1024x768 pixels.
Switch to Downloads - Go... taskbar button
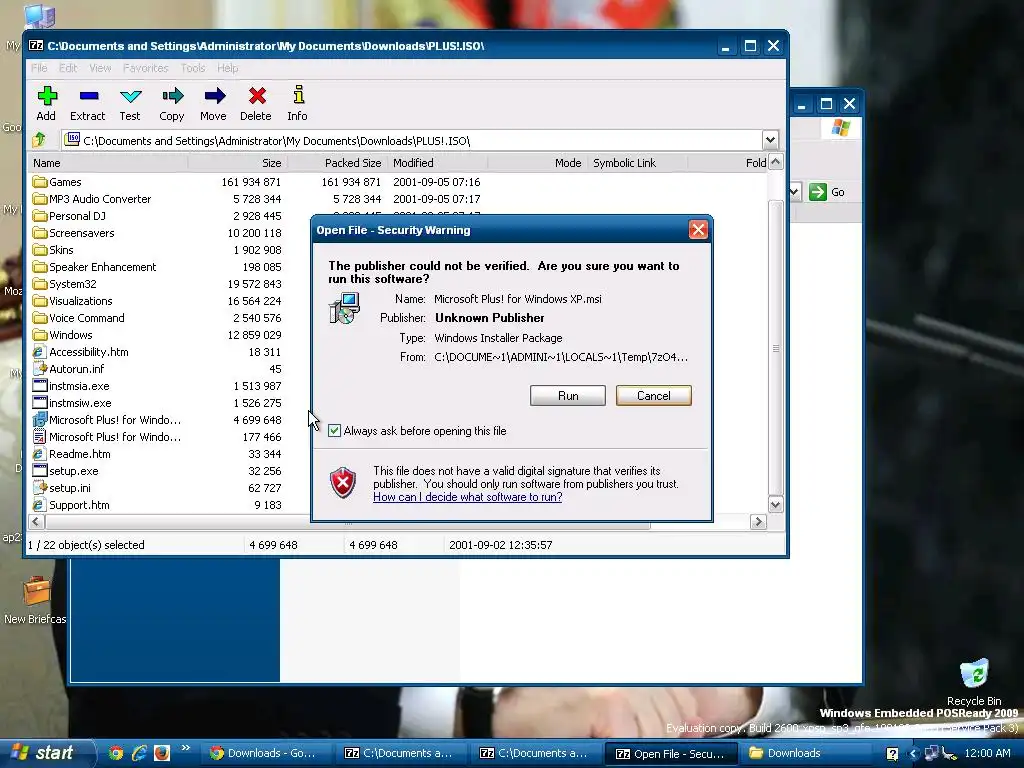[x=267, y=753]
